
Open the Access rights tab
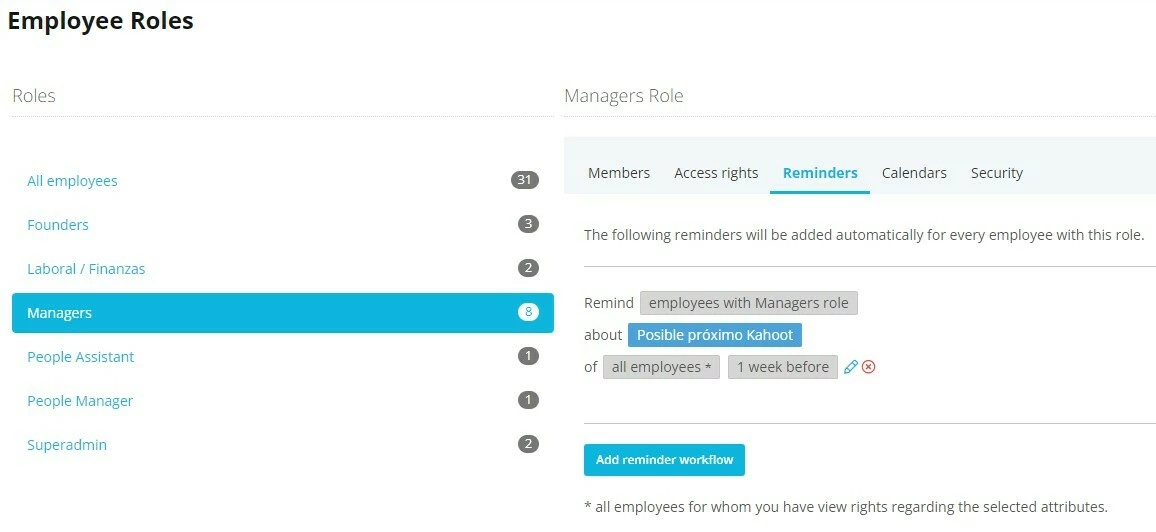pyautogui.click(x=716, y=173)
